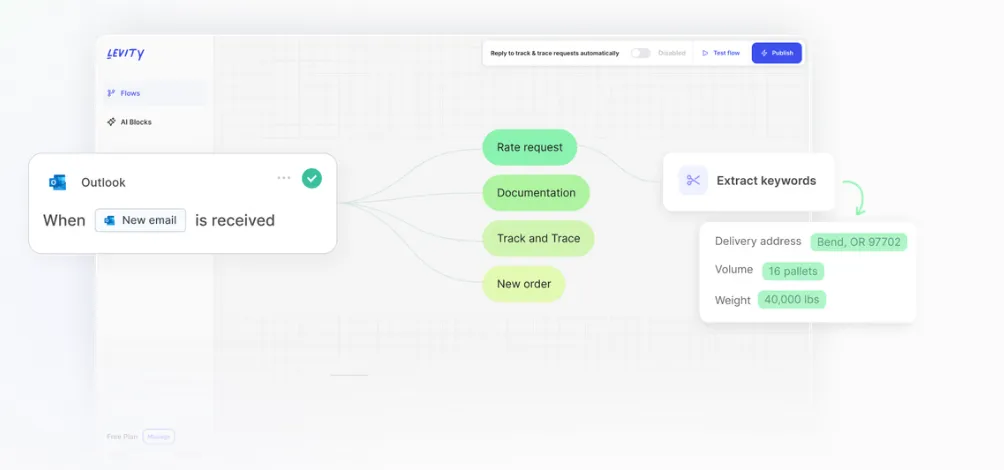Click the Bend, OR 97702 value
Screen dimensions: 1004x470
[x=859, y=242]
